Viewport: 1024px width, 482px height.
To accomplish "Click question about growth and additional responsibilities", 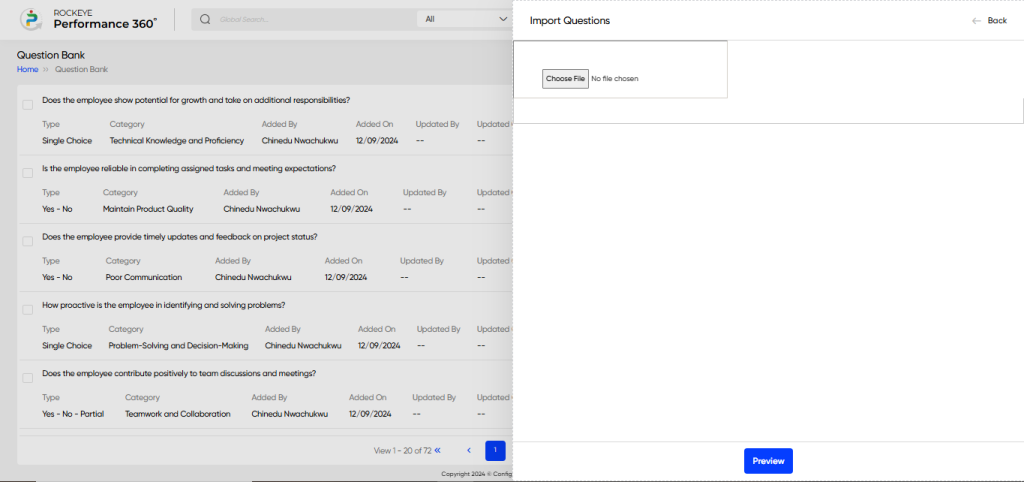I will 196,100.
